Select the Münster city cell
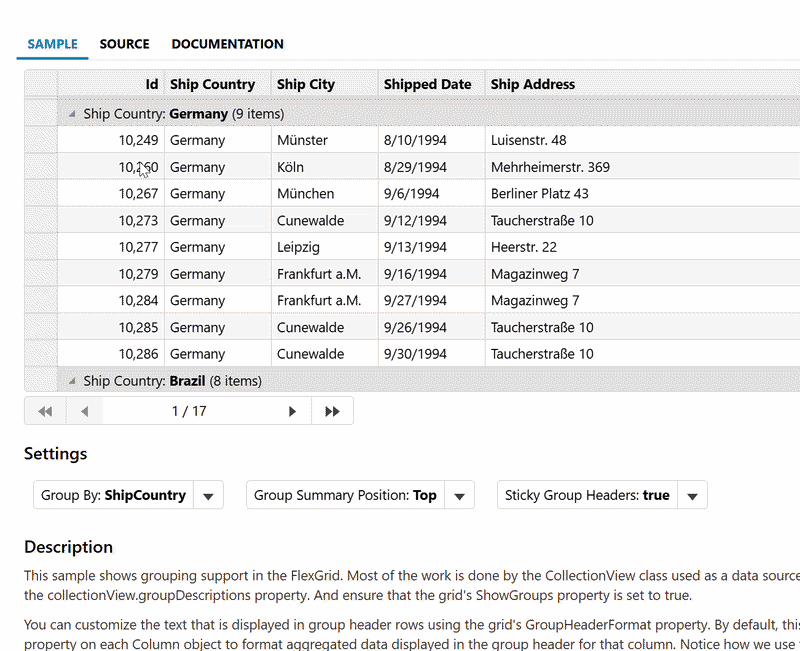Viewport: 800px width, 651px height. pyautogui.click(x=325, y=140)
